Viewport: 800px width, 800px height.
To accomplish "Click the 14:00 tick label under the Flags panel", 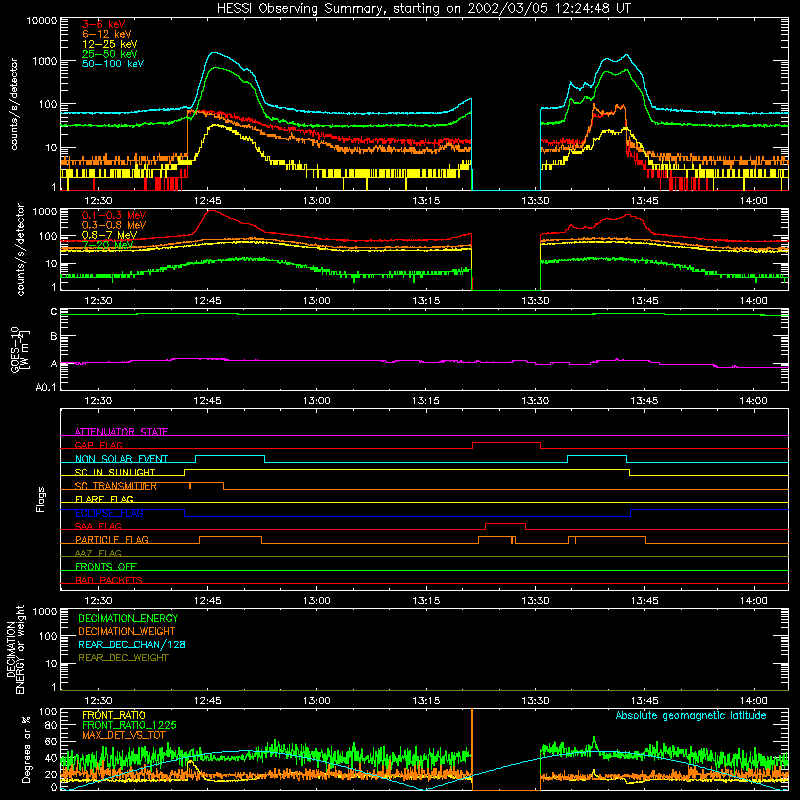I will pyautogui.click(x=753, y=601).
